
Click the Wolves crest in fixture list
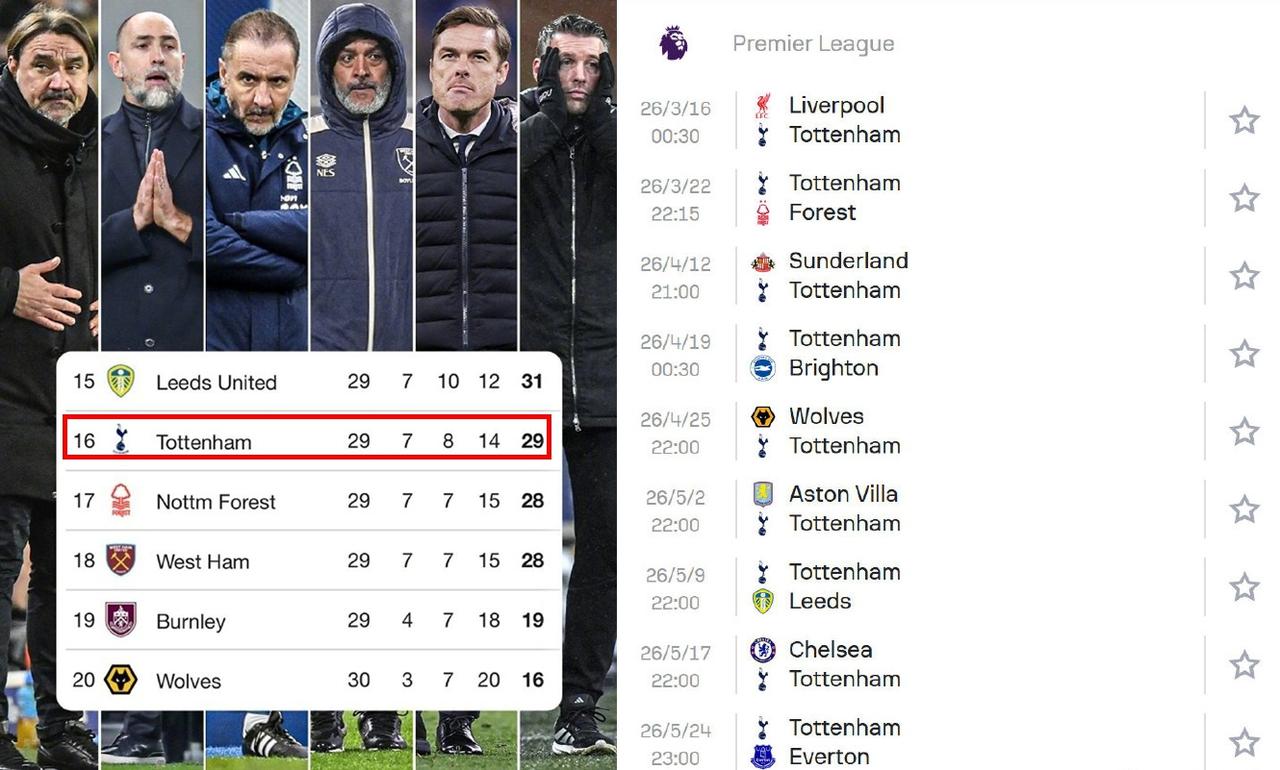[763, 416]
